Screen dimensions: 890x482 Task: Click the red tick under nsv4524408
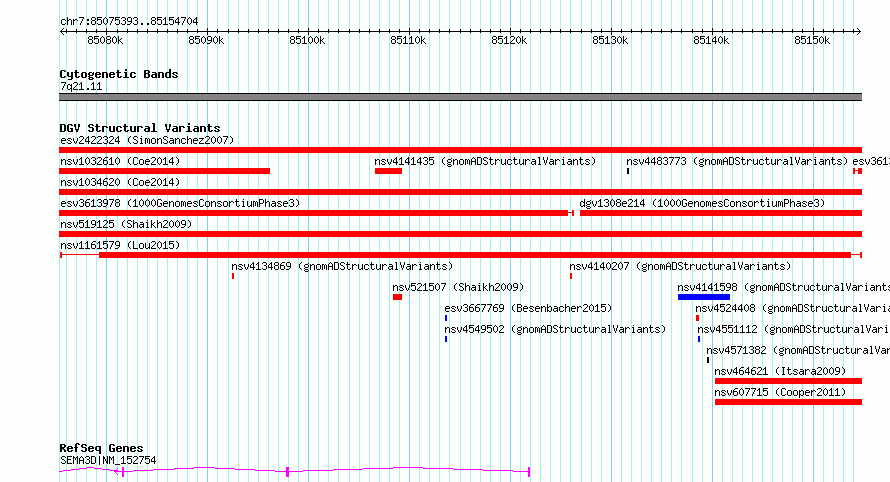coord(697,318)
